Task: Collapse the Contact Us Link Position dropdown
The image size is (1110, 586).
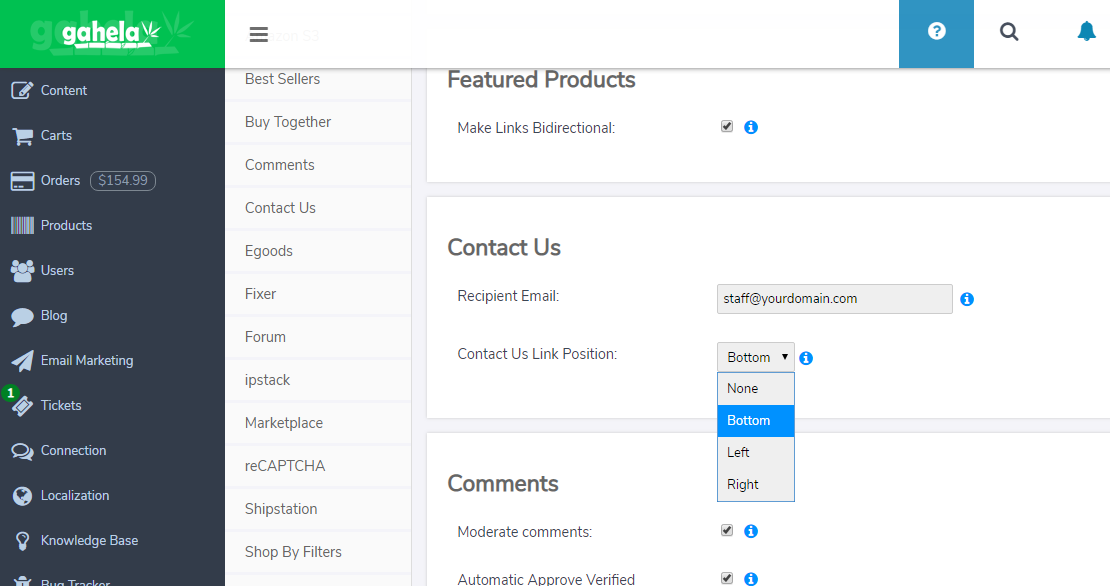Action: point(755,357)
